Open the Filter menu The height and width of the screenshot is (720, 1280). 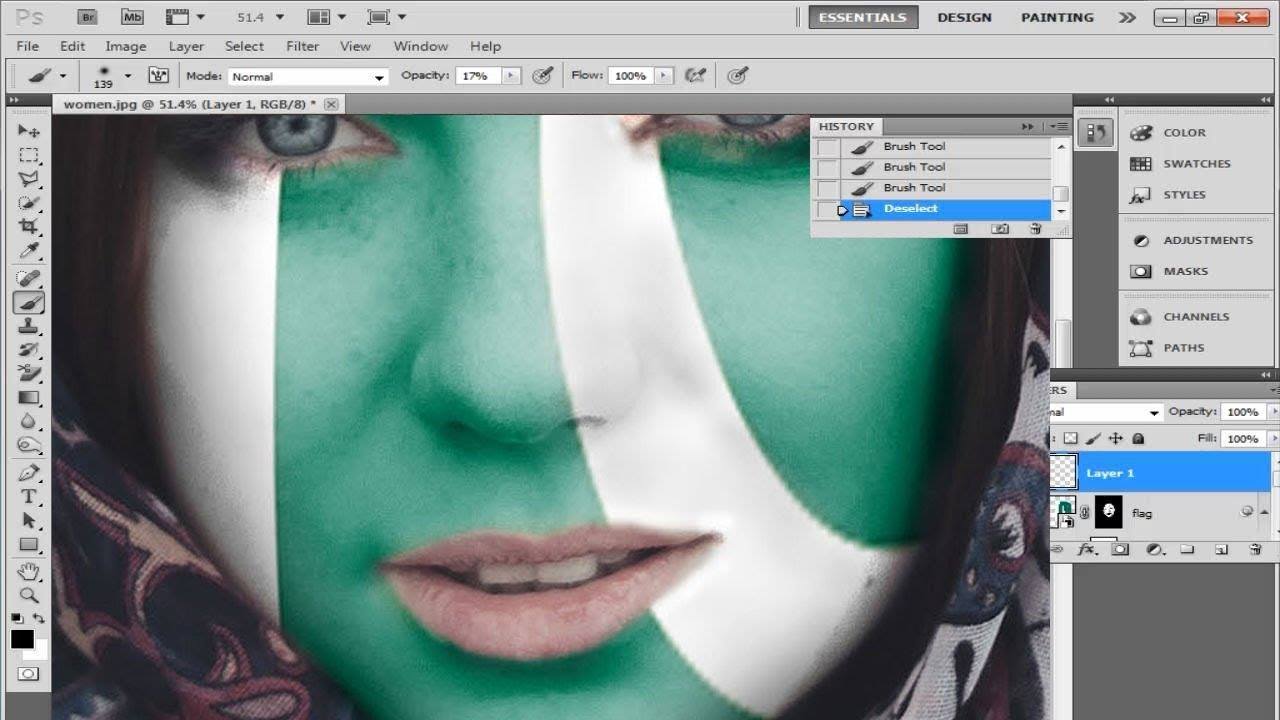[x=302, y=46]
